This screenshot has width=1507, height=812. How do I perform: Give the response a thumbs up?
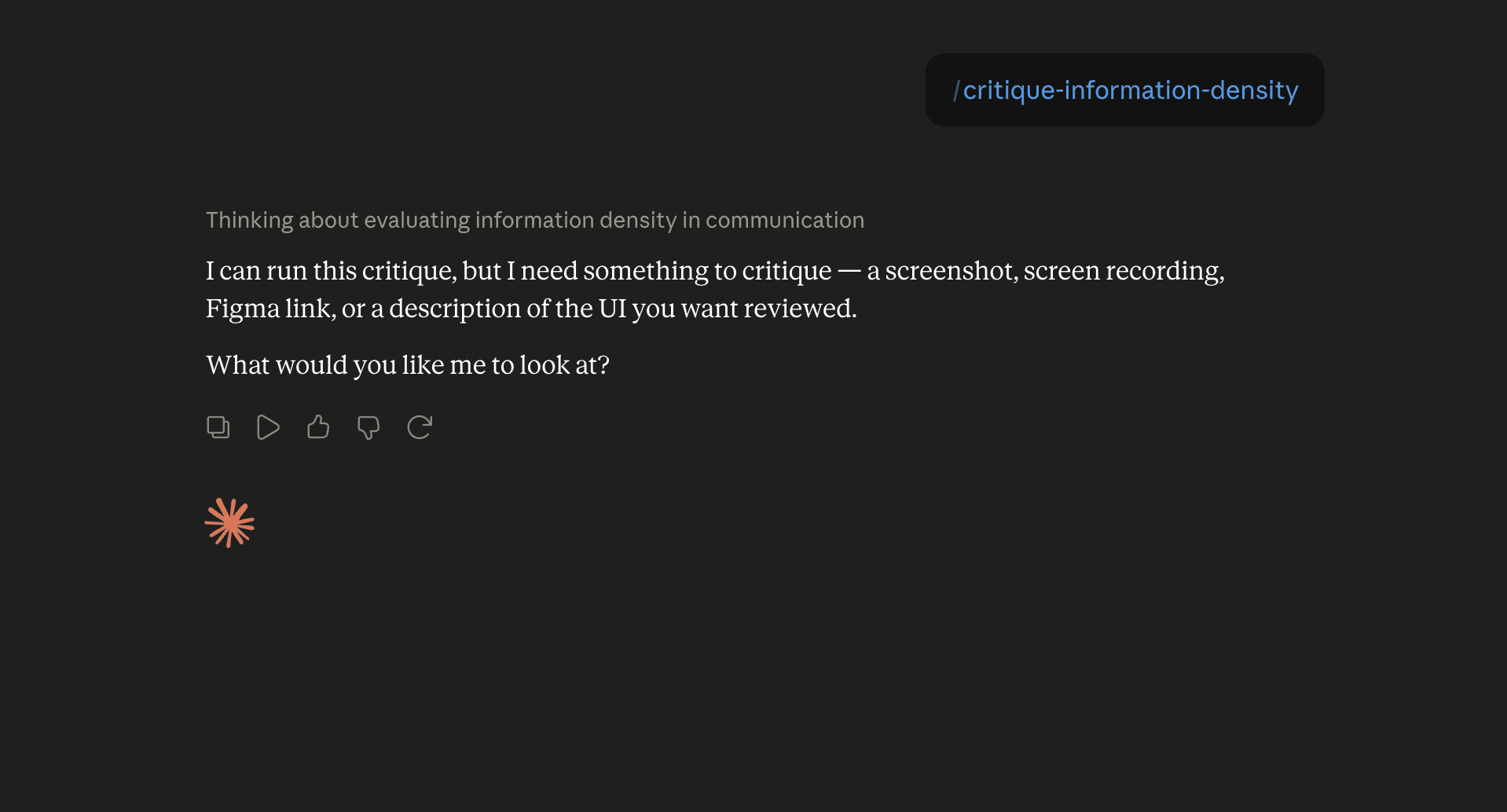click(x=318, y=427)
